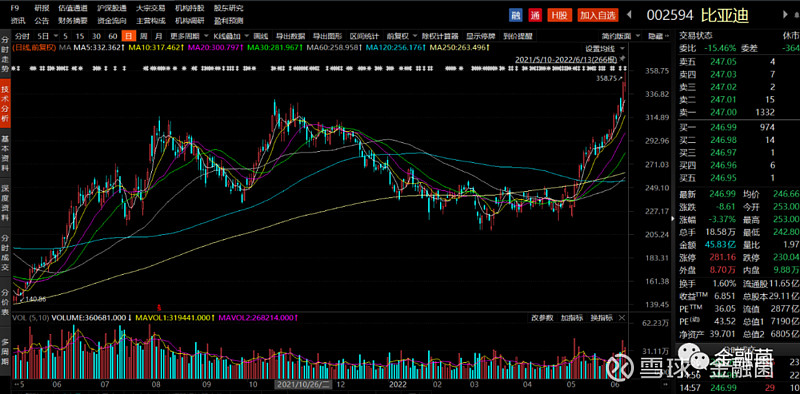Select the 日 daily period
Viewport: 800px width, 394px height.
[129, 36]
